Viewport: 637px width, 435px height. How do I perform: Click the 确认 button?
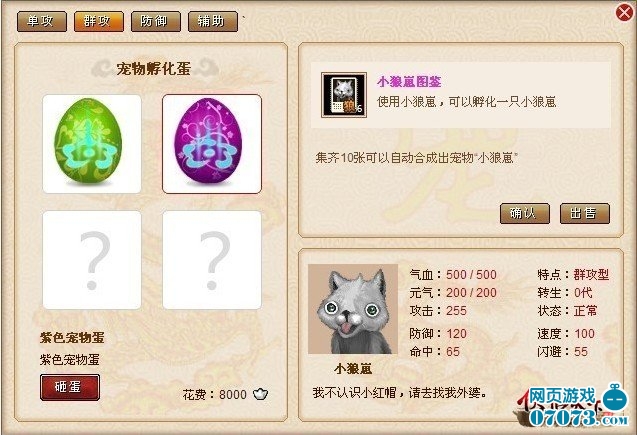point(524,213)
